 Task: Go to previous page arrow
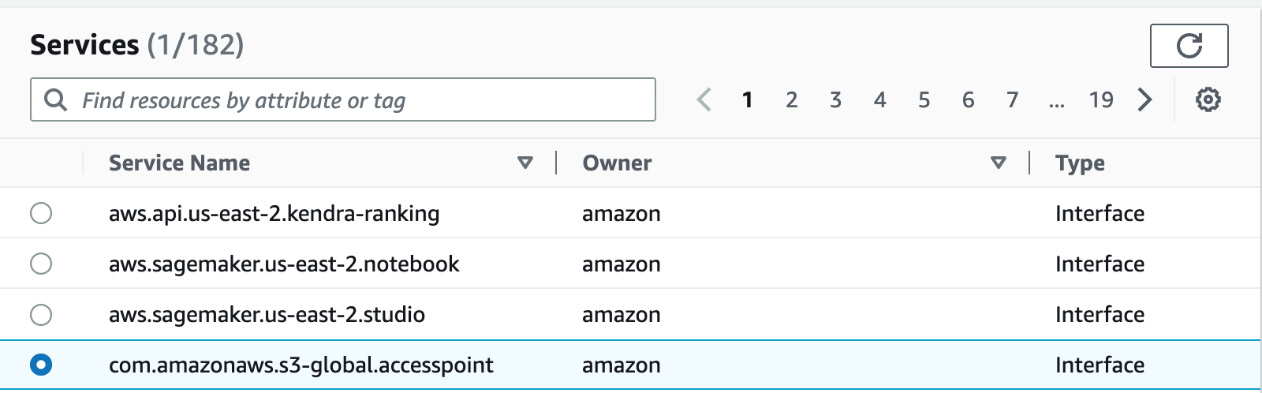(x=704, y=100)
